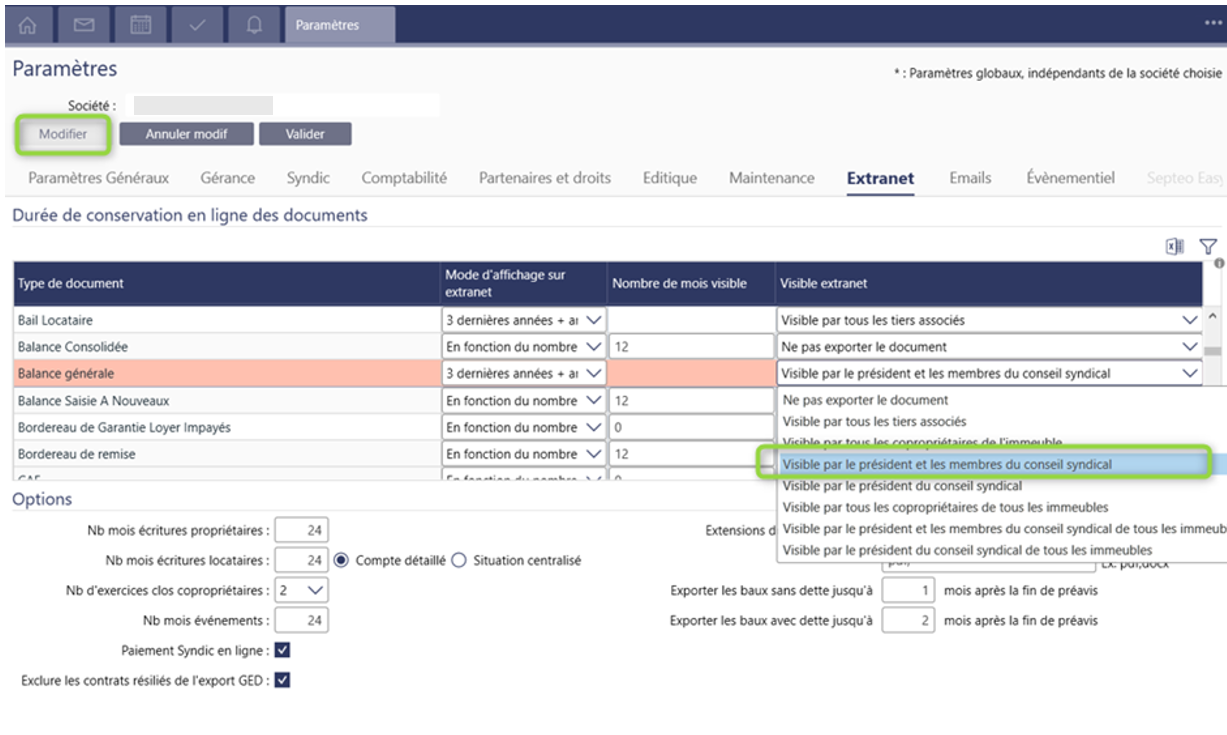Click the checkmark tasks icon
The image size is (1227, 735).
(x=198, y=25)
